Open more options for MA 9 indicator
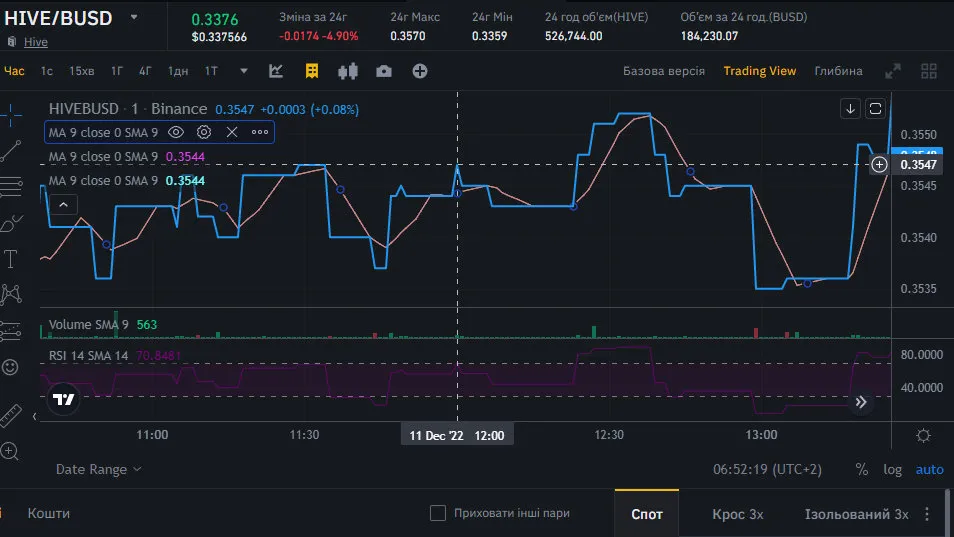Screen dimensions: 954x537 coord(260,132)
